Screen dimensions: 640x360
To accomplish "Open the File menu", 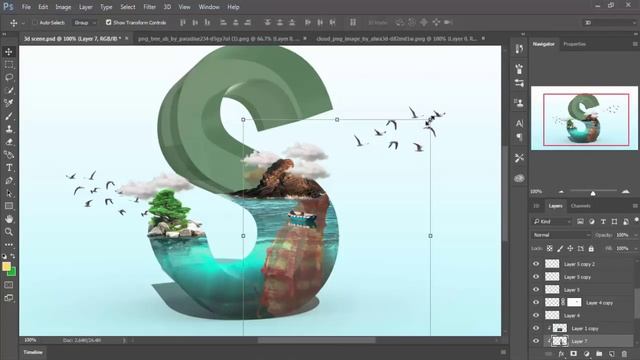I will 26,7.
